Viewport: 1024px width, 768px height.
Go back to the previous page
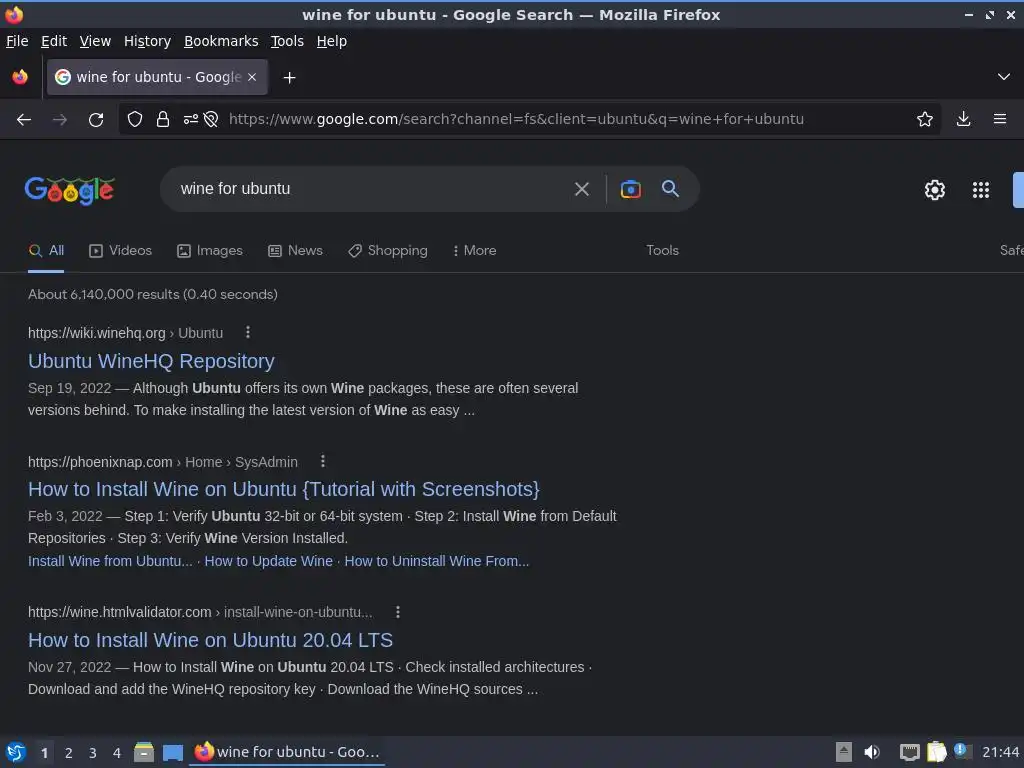click(24, 120)
